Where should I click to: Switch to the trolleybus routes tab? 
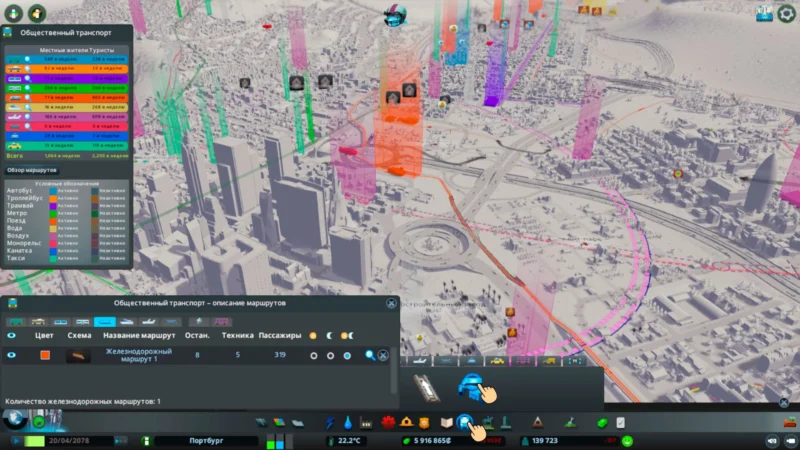pyautogui.click(x=38, y=321)
